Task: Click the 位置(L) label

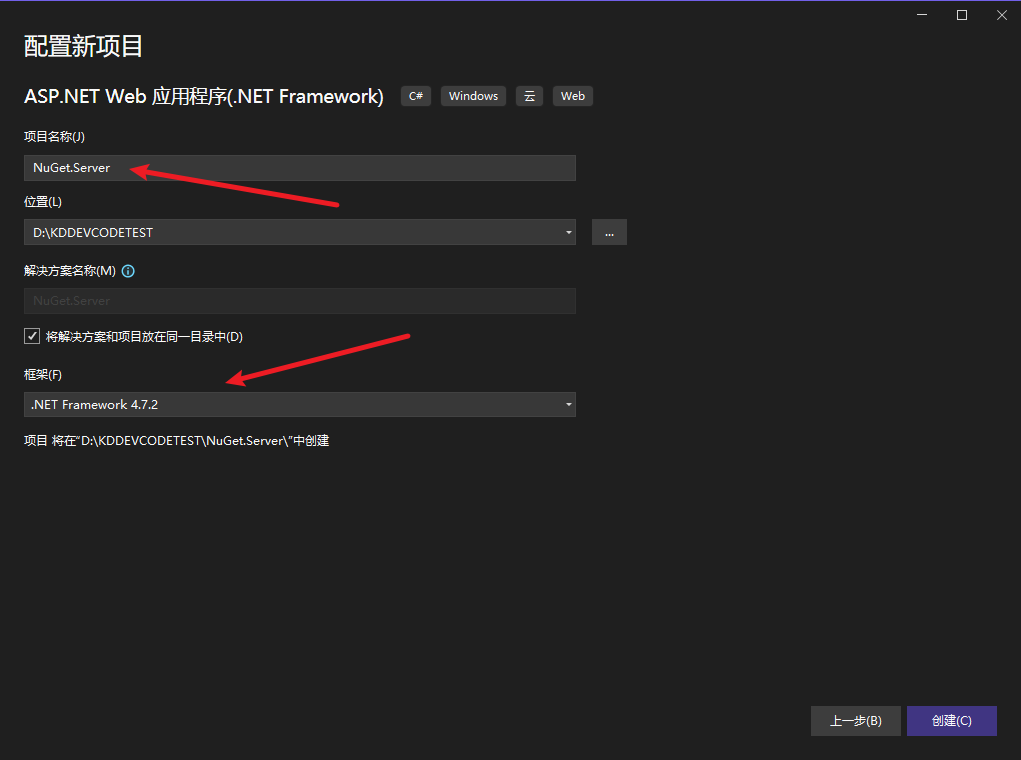Action: click(43, 202)
